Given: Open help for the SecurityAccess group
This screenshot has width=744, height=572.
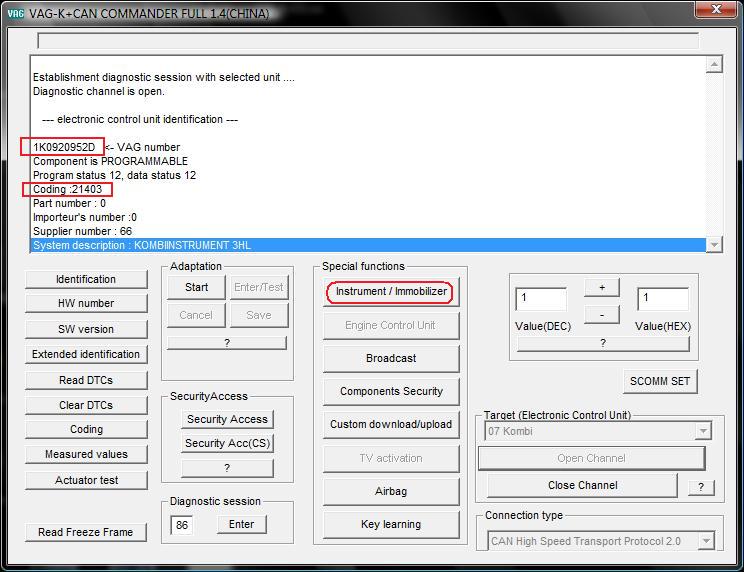Looking at the screenshot, I should tap(227, 468).
